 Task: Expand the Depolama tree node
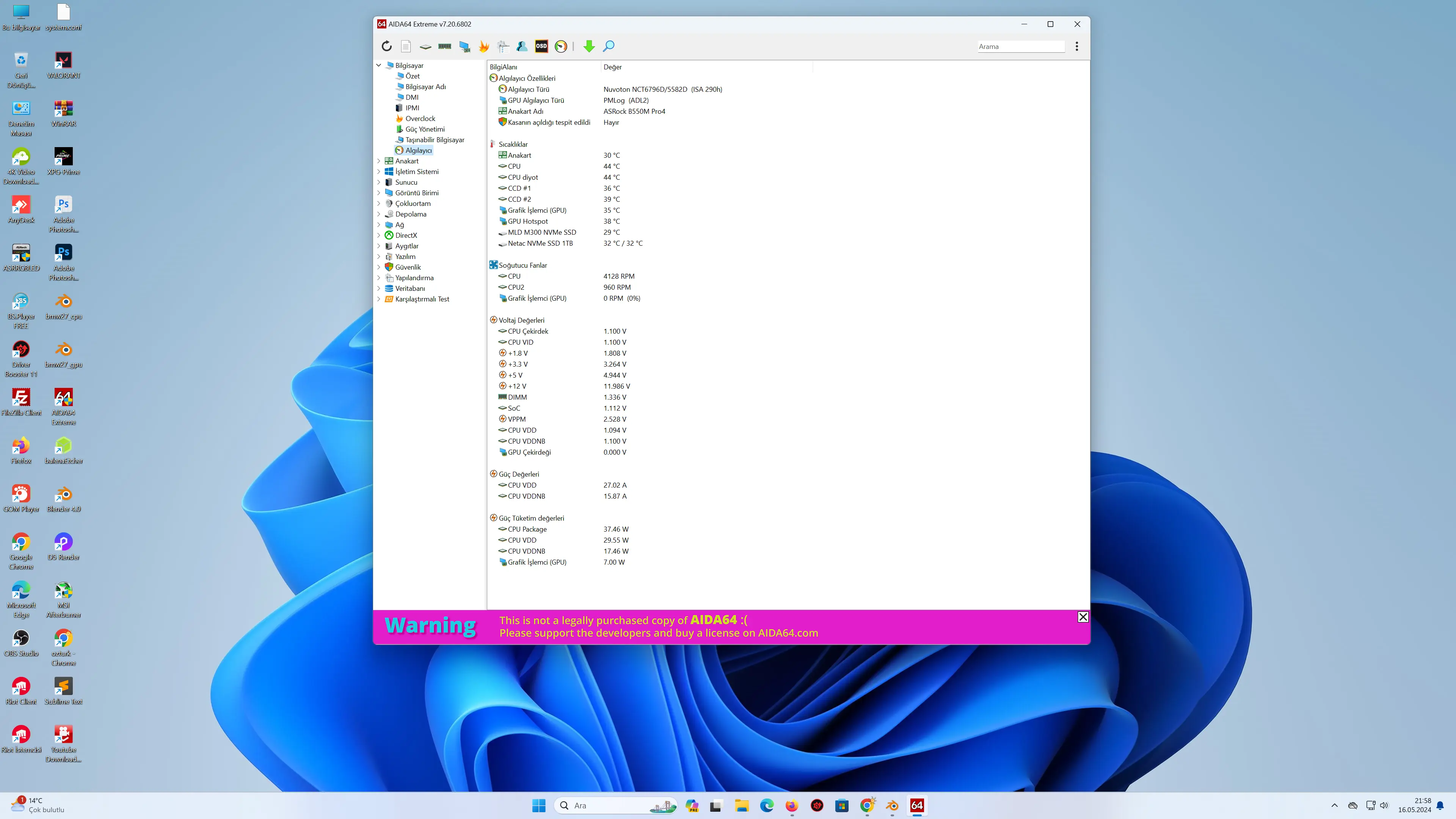tap(379, 214)
